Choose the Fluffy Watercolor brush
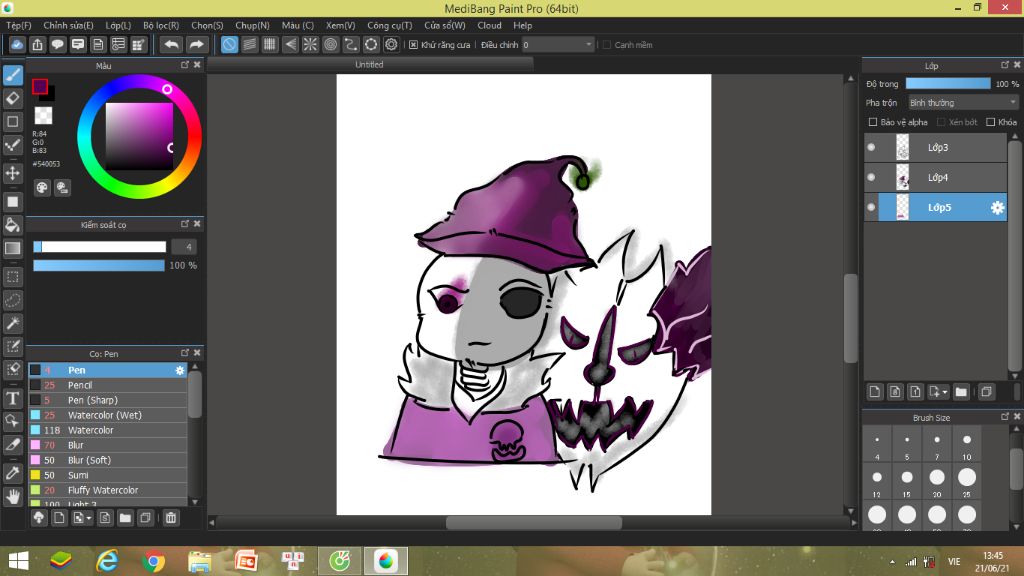The width and height of the screenshot is (1024, 576). 108,490
